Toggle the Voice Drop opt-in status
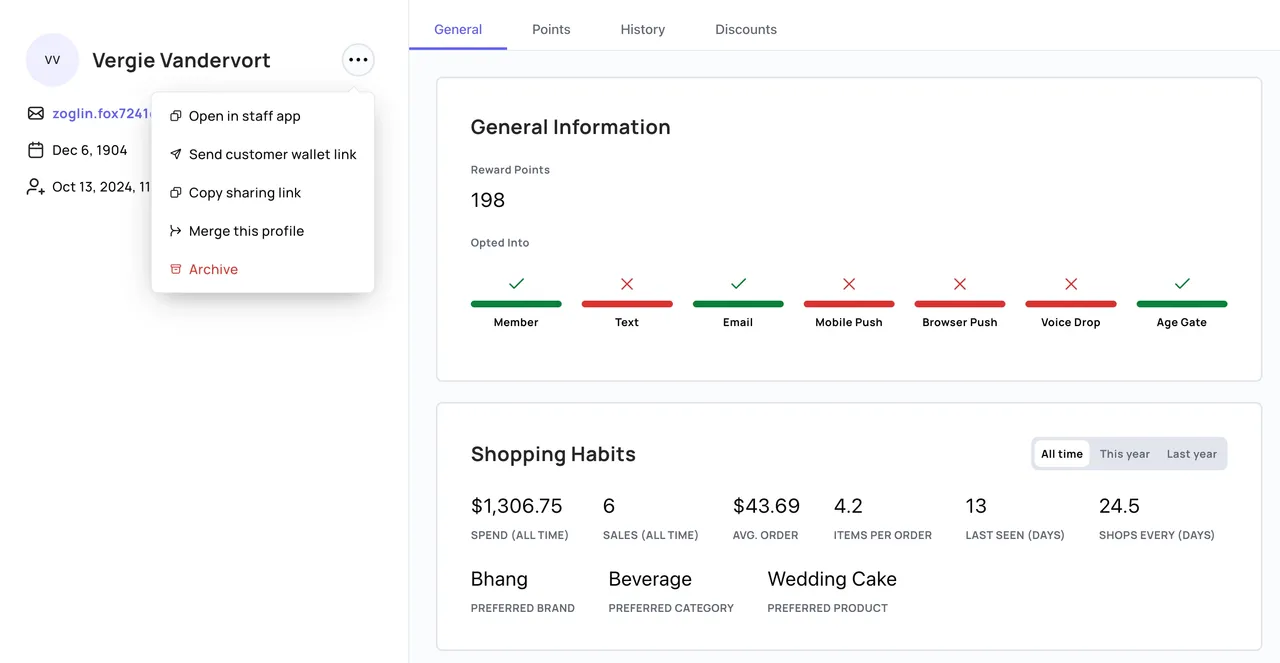Screen dimensions: 1280x663 1070,284
